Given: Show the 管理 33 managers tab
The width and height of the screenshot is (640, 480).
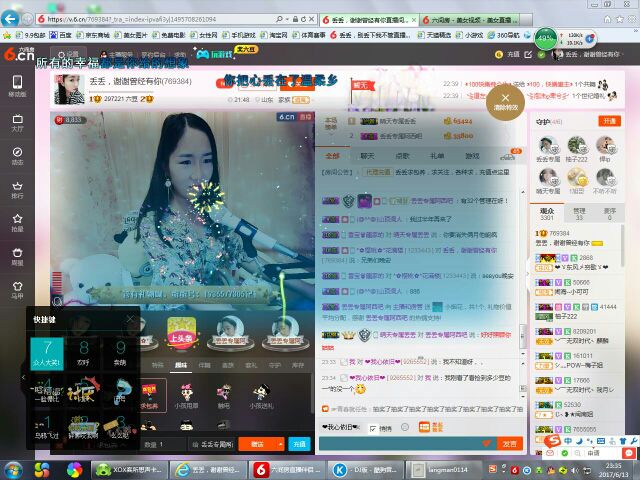Looking at the screenshot, I should (579, 214).
